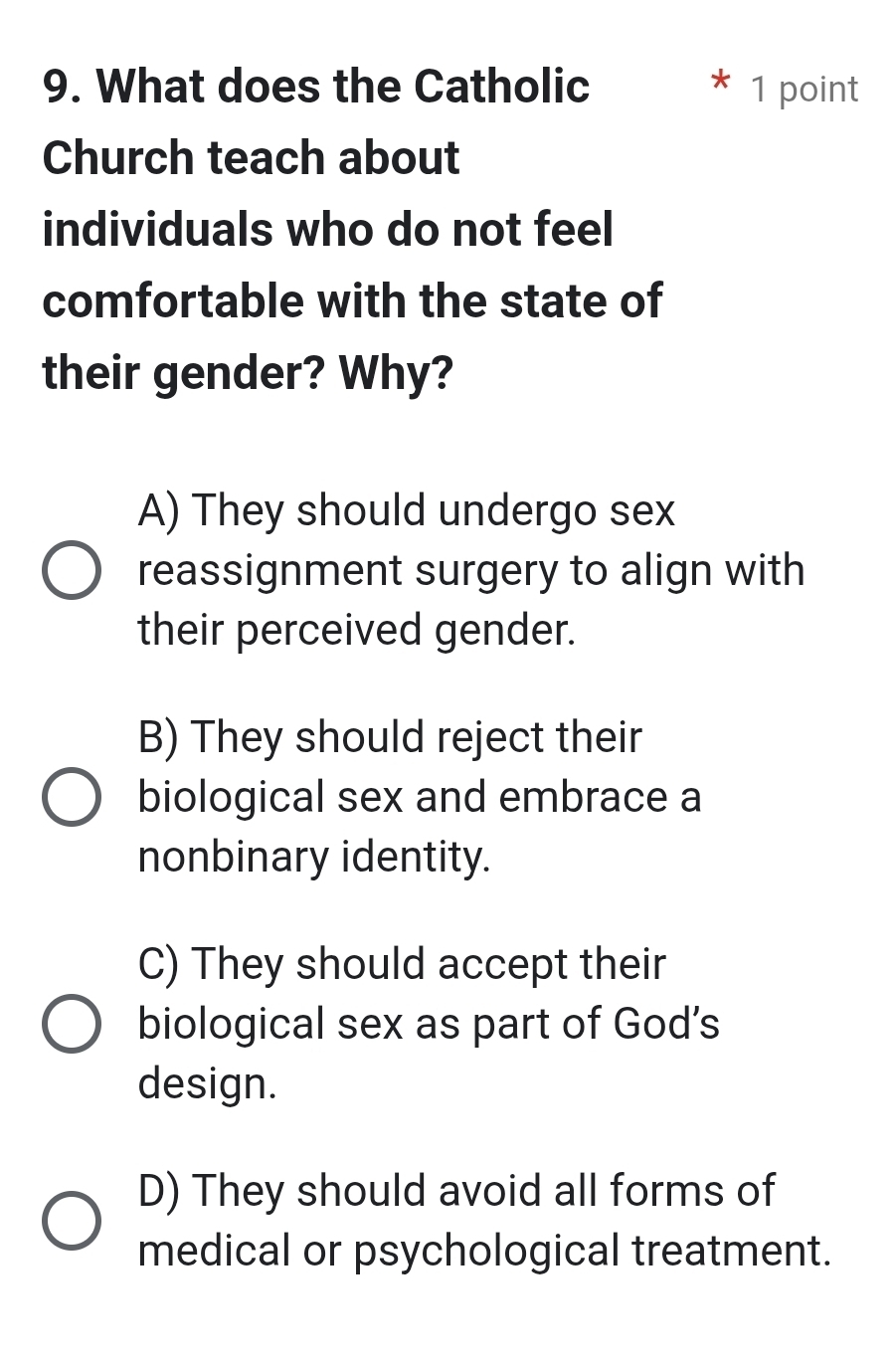Click the "C) They should accept their" label

point(402,964)
